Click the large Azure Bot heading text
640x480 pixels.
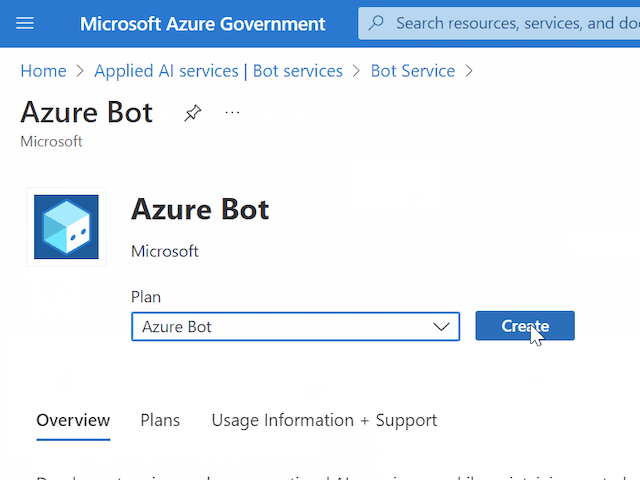point(200,209)
